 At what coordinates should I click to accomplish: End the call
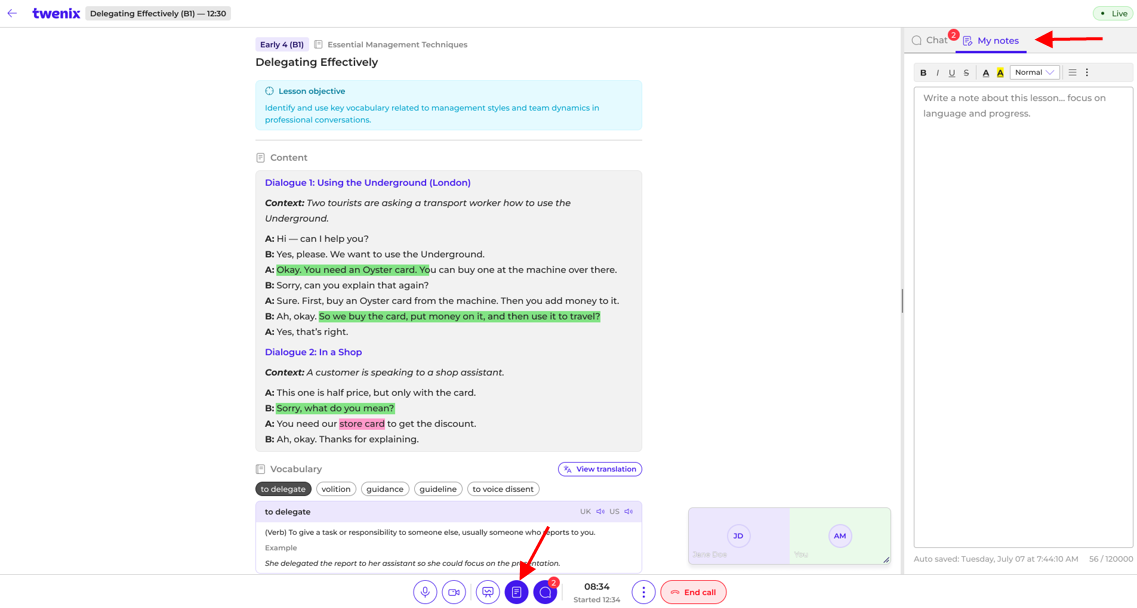(693, 592)
